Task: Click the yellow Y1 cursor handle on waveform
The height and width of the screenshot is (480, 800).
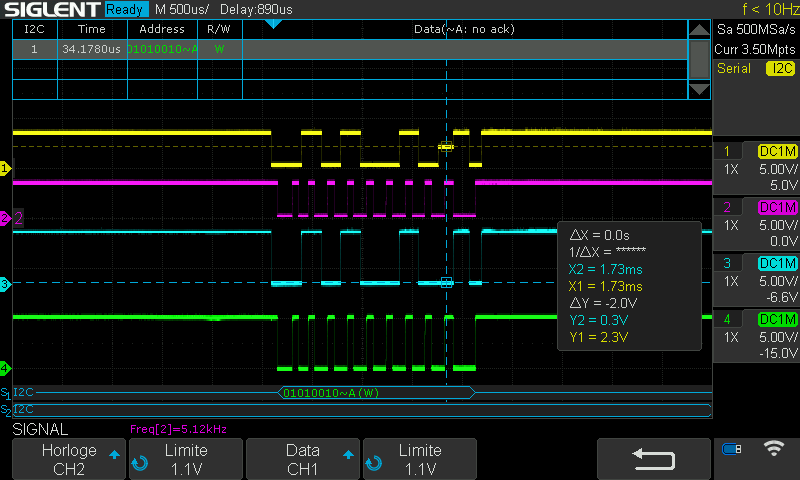Action: tap(446, 147)
